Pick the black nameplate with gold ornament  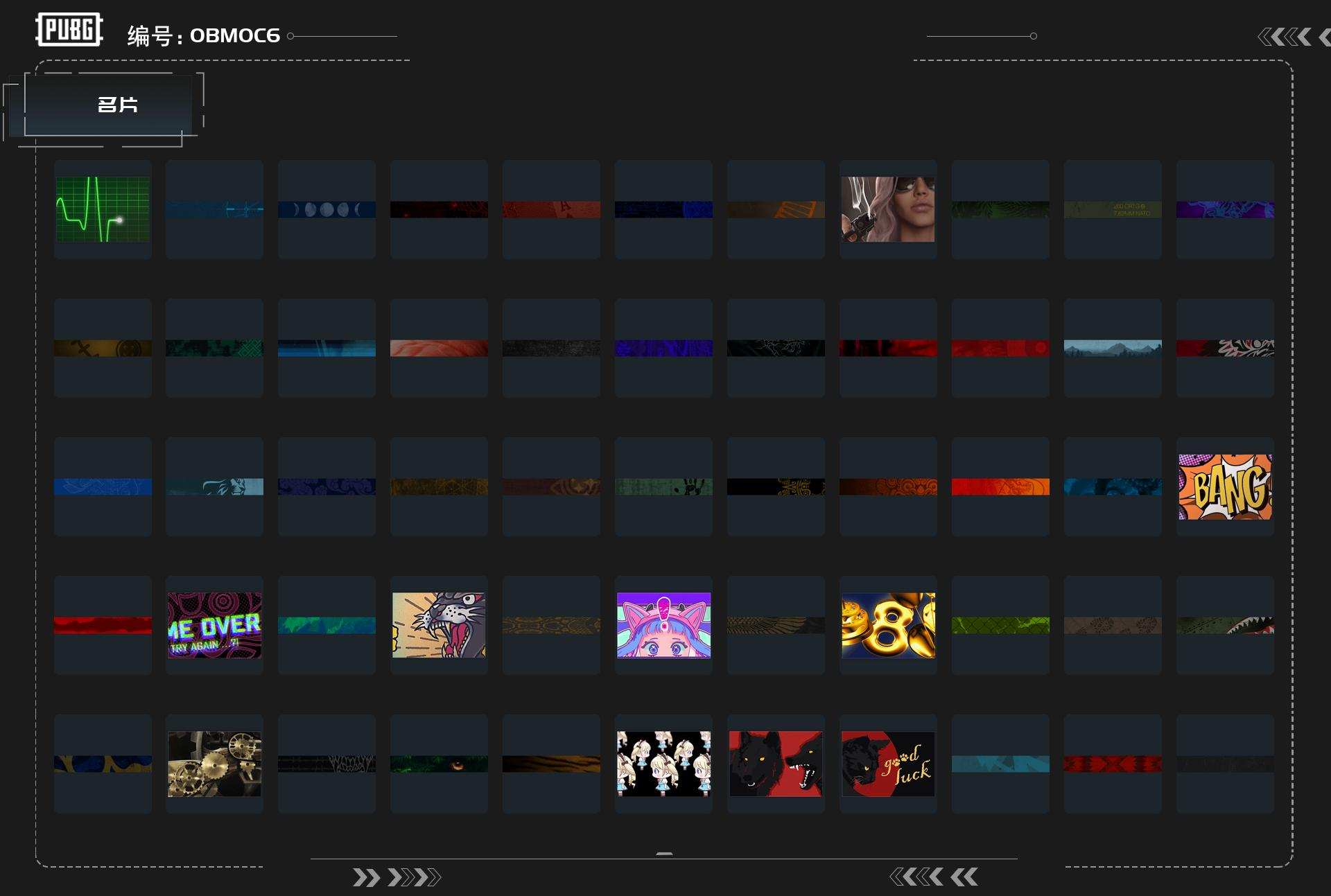pos(776,486)
